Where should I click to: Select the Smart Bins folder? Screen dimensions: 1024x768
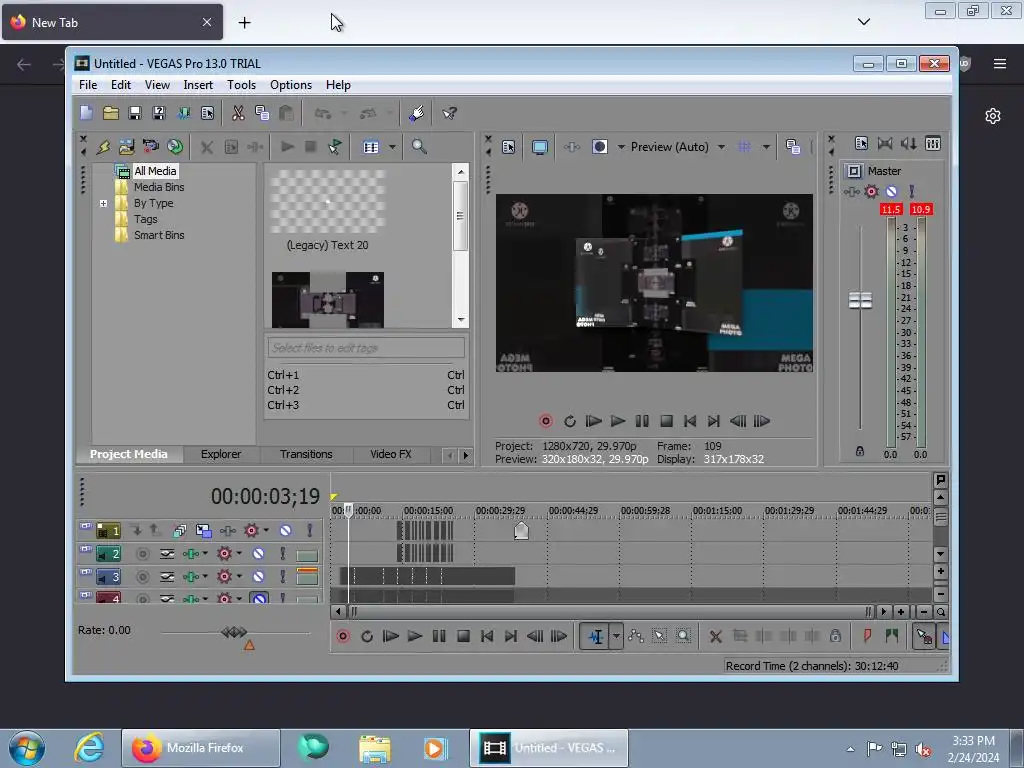[159, 235]
